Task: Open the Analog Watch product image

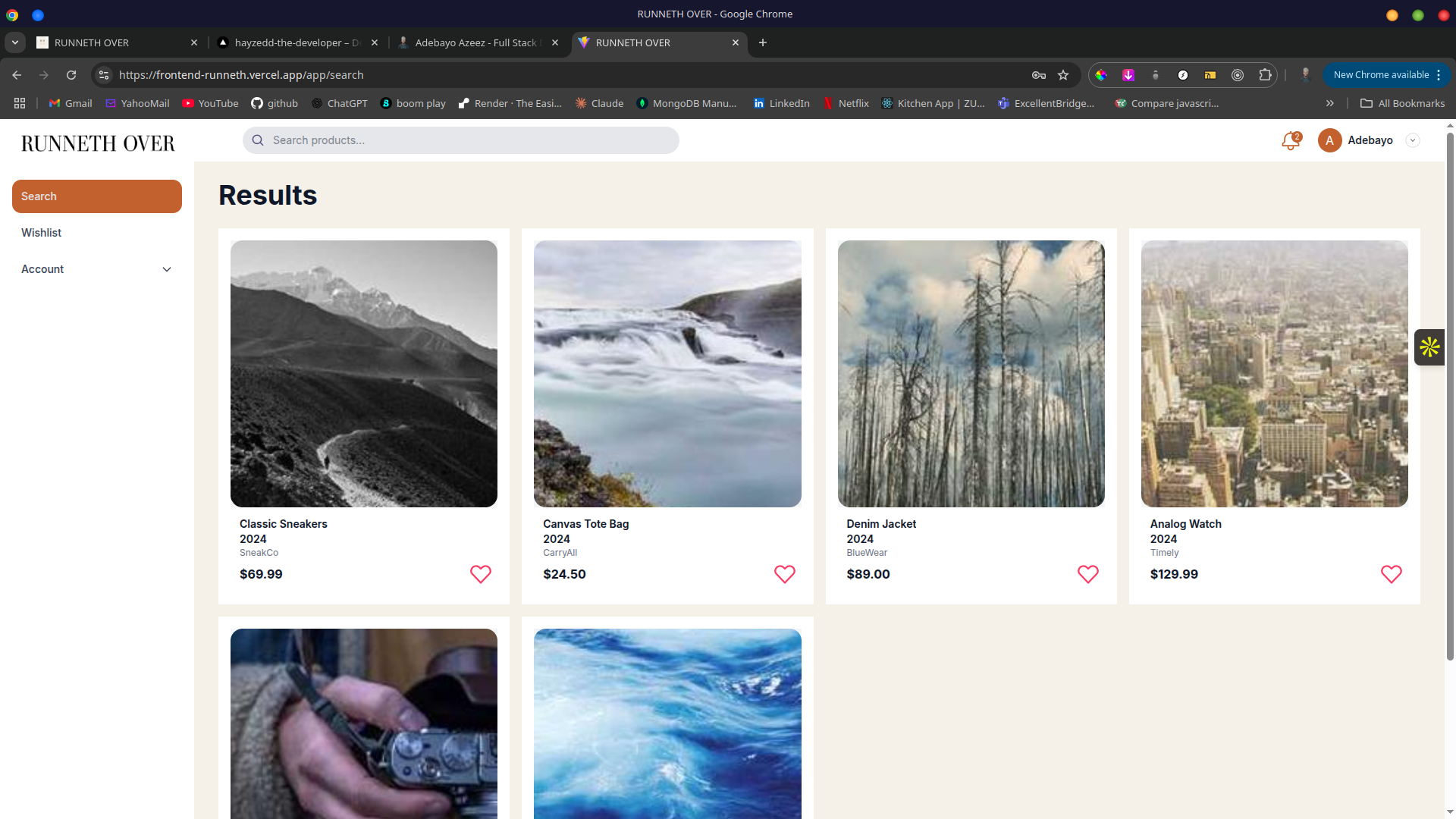Action: pos(1274,374)
